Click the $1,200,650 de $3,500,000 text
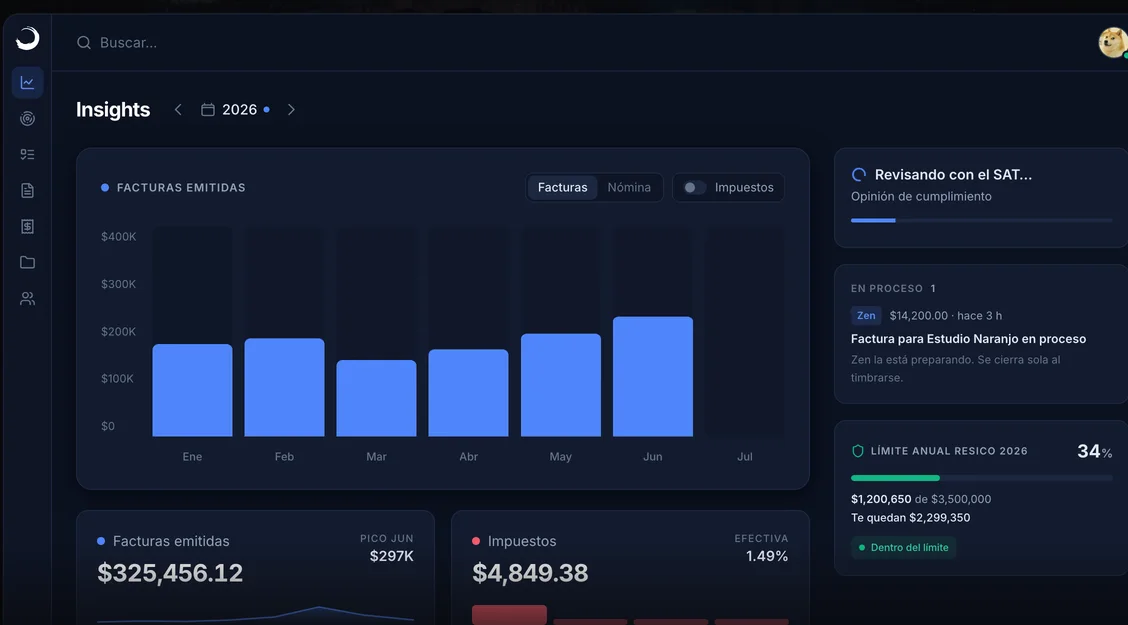Screen dimensions: 1128x625 pyautogui.click(x=921, y=499)
